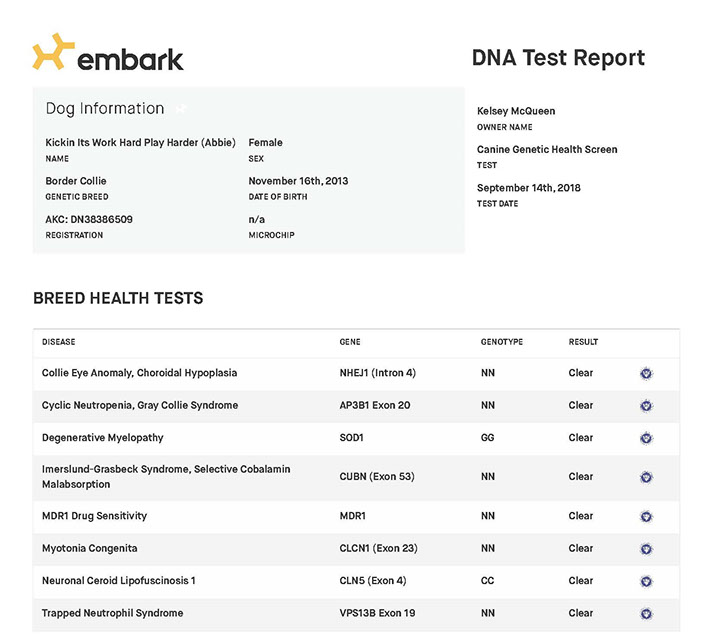Click the Canine Genetic Health Screen text

[547, 149]
